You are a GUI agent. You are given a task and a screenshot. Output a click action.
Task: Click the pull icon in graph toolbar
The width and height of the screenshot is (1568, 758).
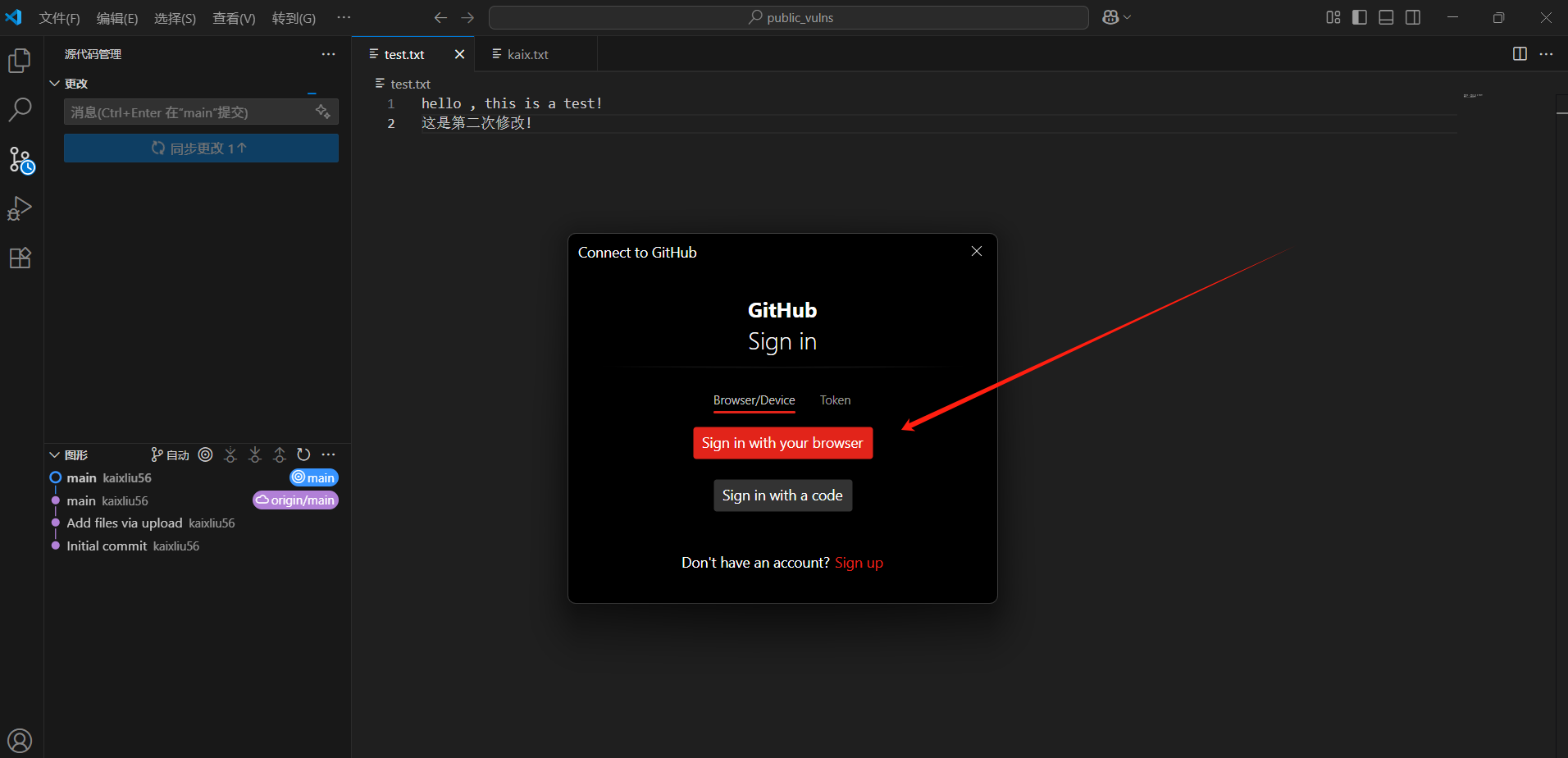(x=255, y=454)
